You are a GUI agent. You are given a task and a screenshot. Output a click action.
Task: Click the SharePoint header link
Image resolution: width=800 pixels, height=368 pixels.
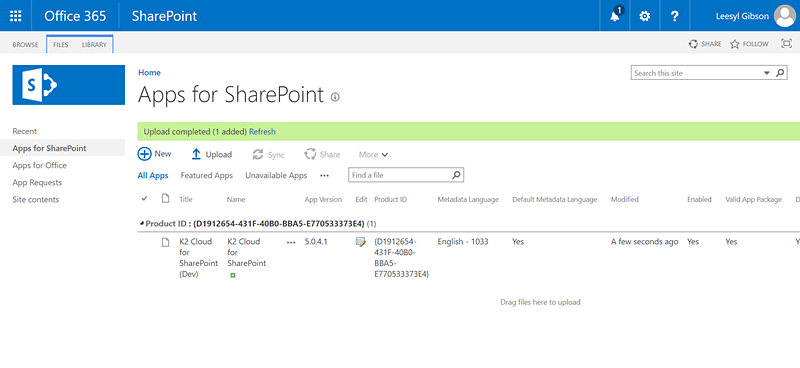[x=164, y=16]
